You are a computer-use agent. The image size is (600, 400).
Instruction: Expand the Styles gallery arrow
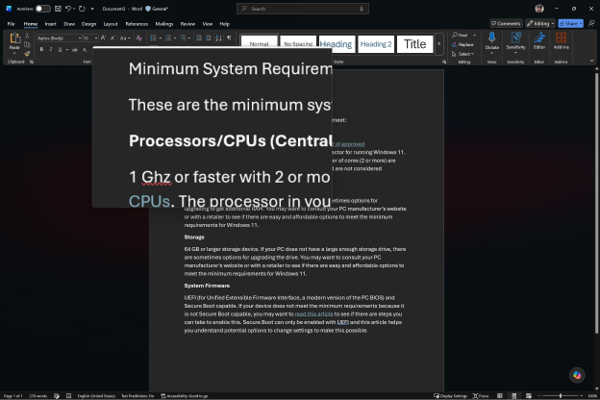(x=439, y=44)
